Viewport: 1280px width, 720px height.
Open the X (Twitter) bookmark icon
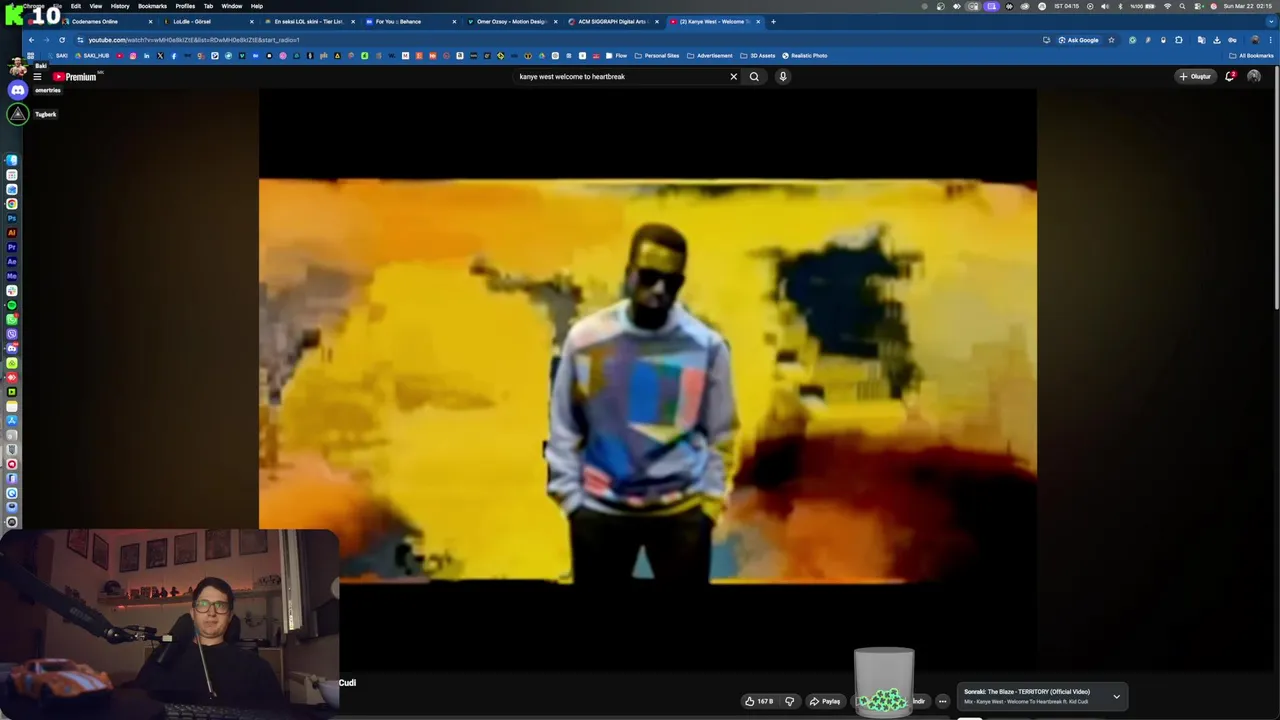click(x=160, y=56)
